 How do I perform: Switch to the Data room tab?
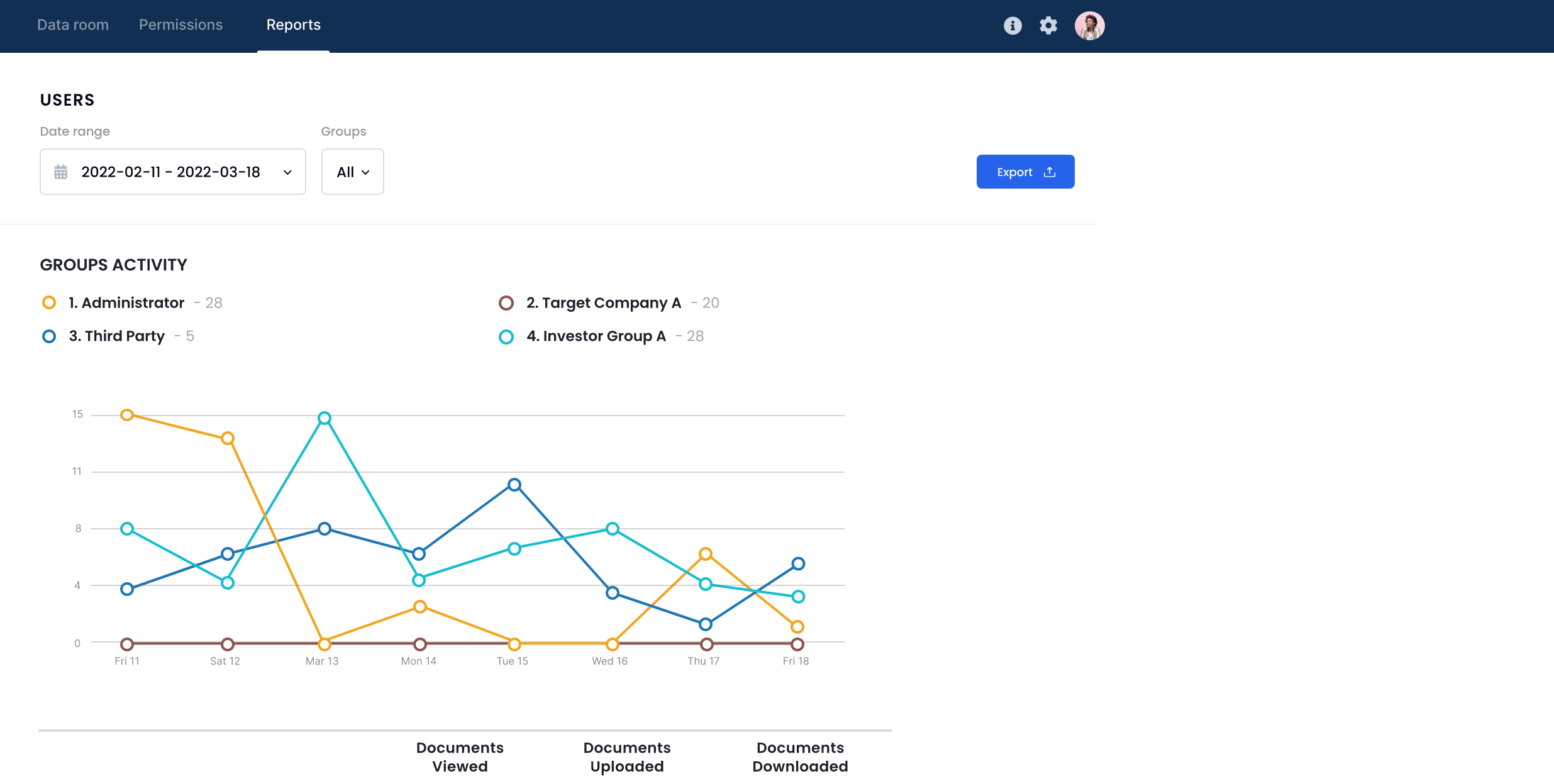point(73,25)
